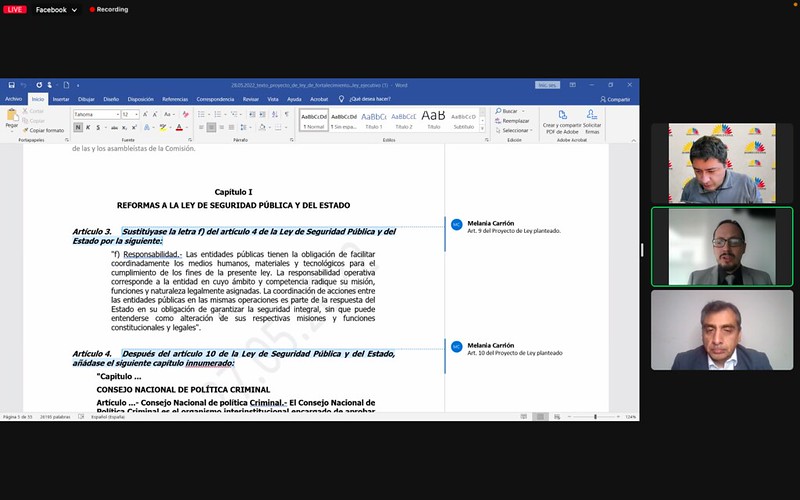The height and width of the screenshot is (500, 800).
Task: Click the Iniciar sesión button
Action: (x=547, y=85)
